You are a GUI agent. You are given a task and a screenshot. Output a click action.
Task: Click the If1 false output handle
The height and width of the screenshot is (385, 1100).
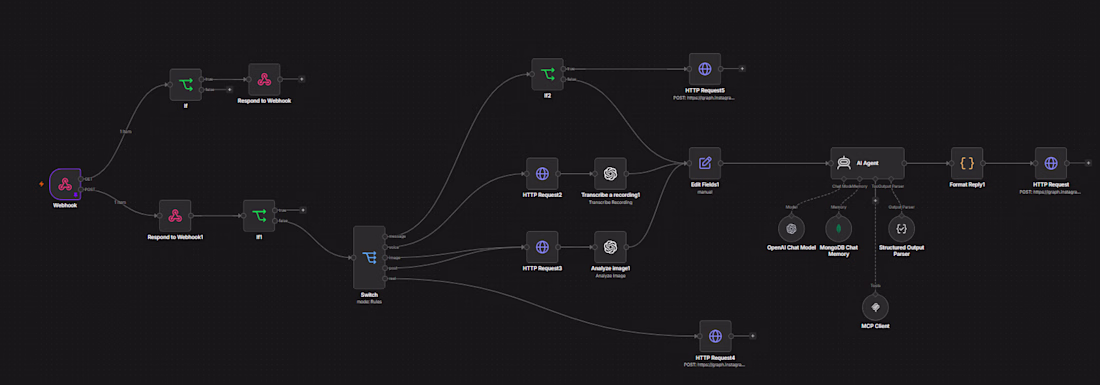[275, 220]
